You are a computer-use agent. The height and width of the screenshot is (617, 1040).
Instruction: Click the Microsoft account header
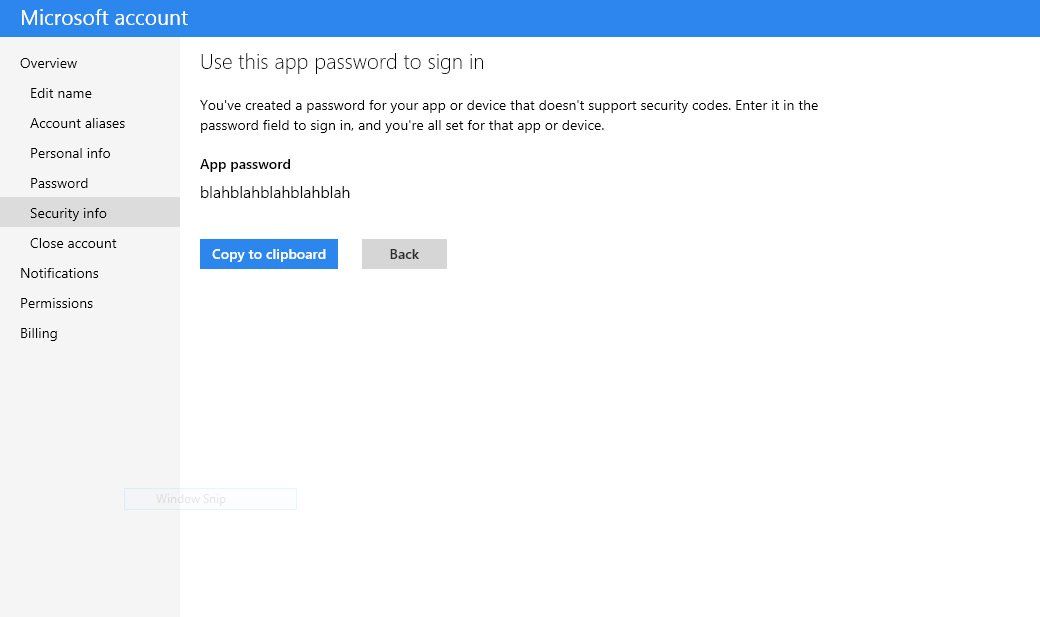[104, 17]
